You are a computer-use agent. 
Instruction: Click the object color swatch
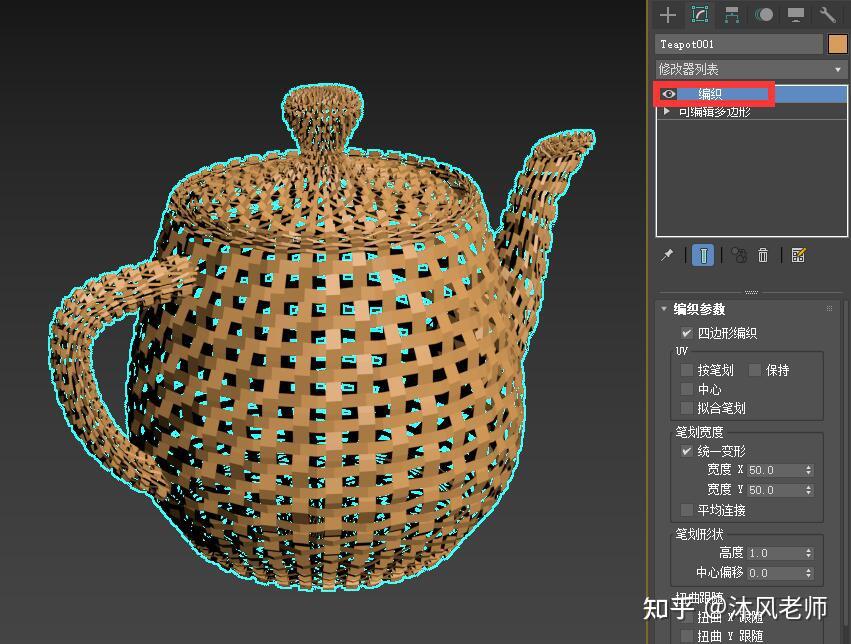[837, 44]
